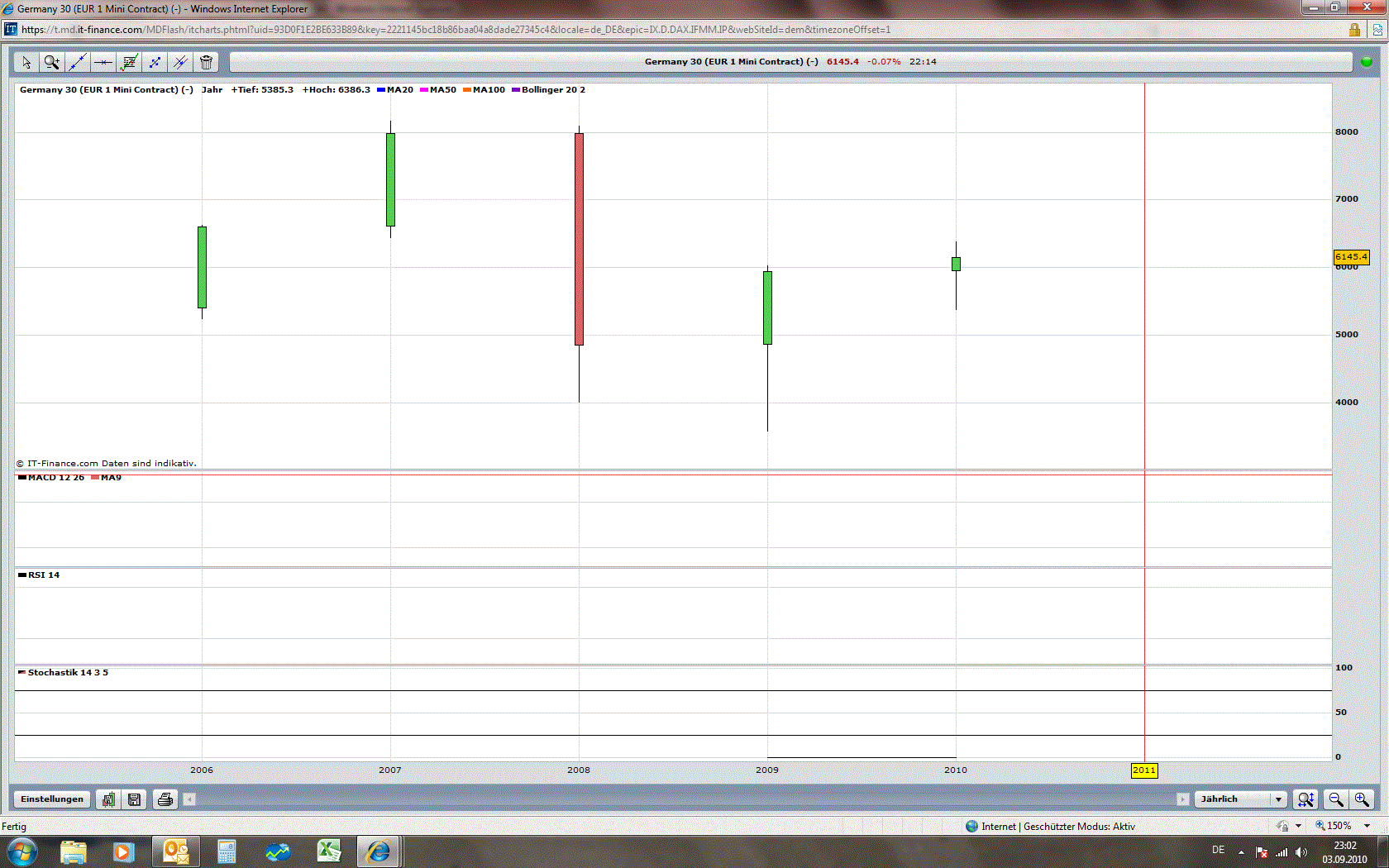This screenshot has height=868, width=1389.
Task: Click the +Hoch: 6386.3 value text
Action: click(x=337, y=90)
